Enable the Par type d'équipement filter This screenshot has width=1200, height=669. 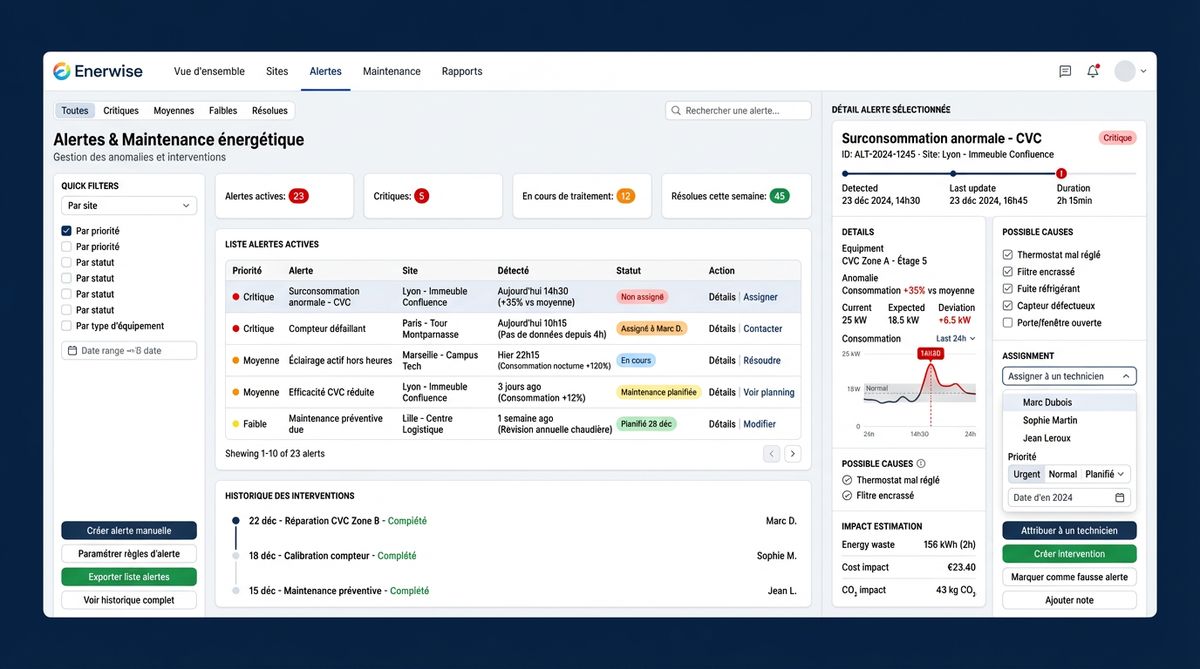[67, 326]
